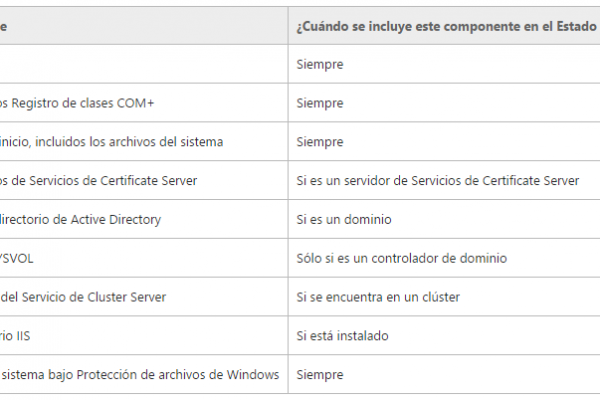Click the 'Estado' word in the column header

click(576, 26)
